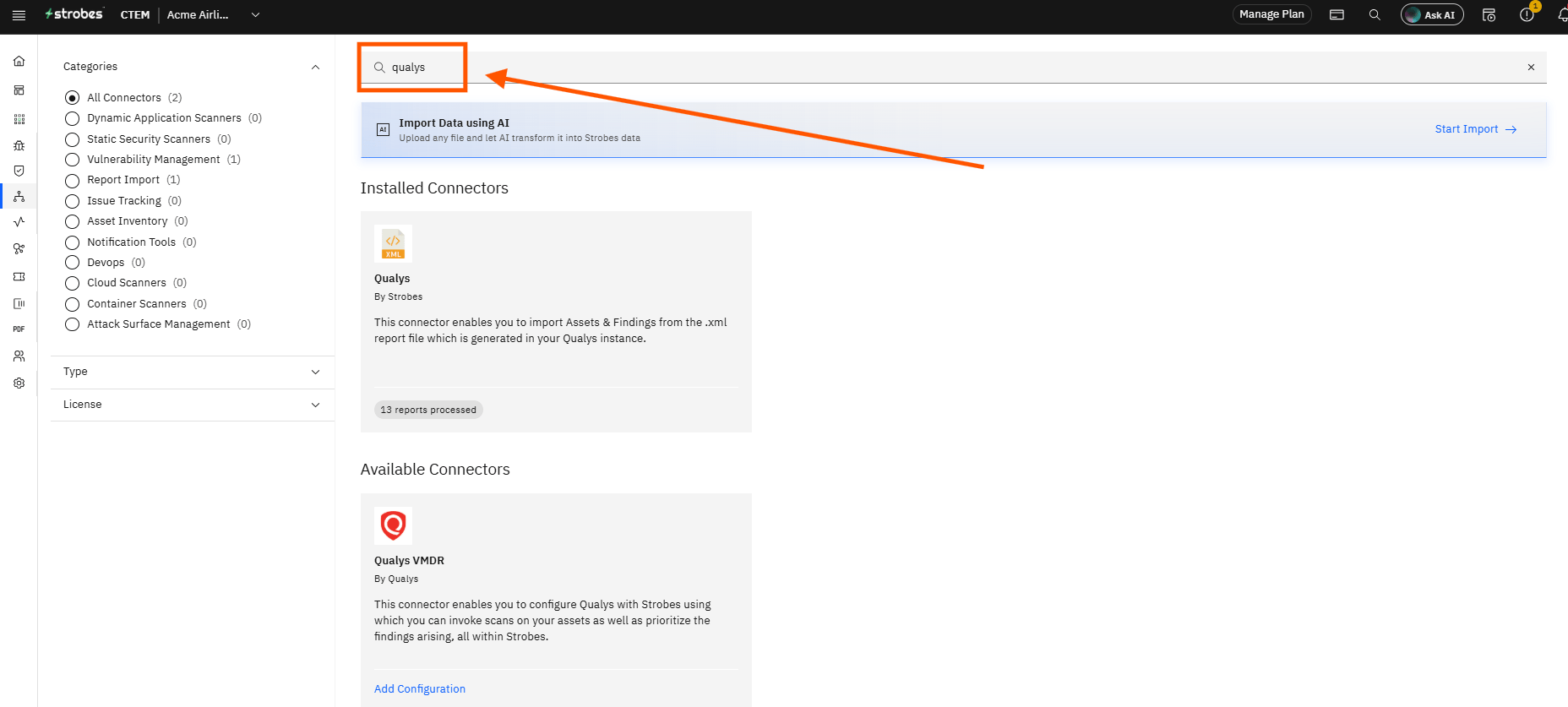Open the connectors hierarchy sidebar icon
Viewport: 1568px width, 707px height.
point(19,197)
